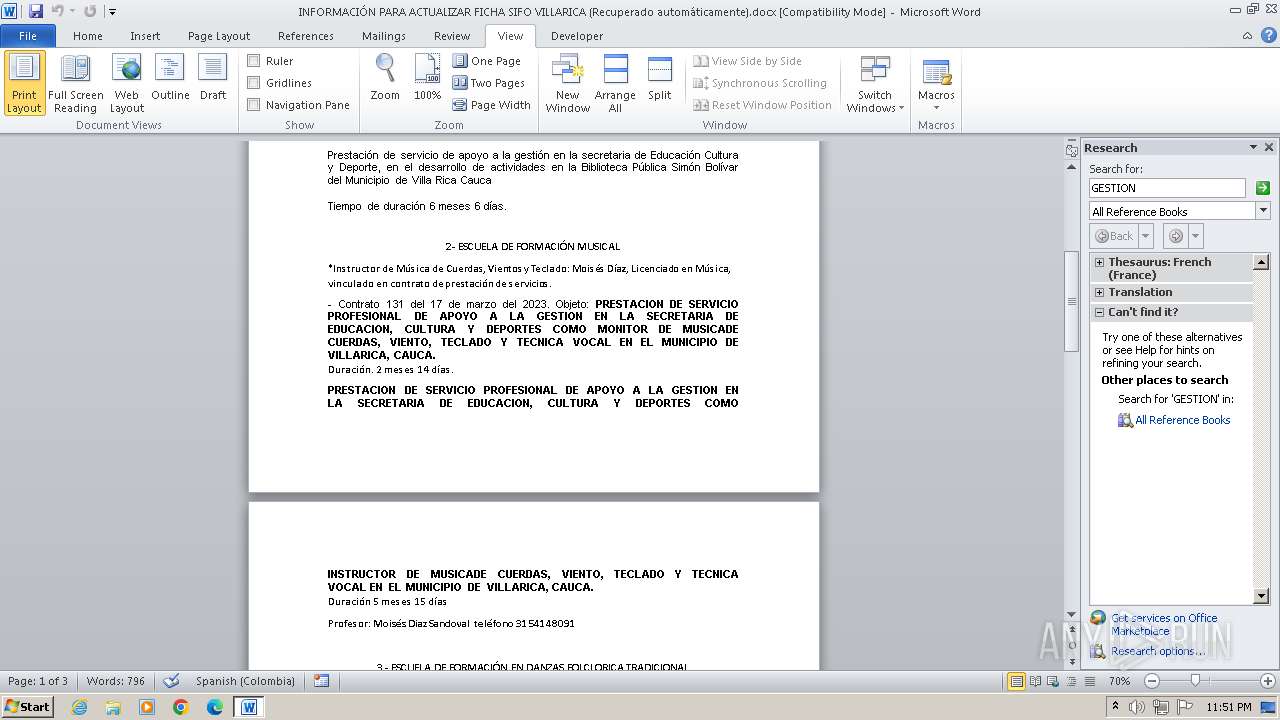
Task: Enable the Ruler checkbox
Action: pyautogui.click(x=254, y=61)
